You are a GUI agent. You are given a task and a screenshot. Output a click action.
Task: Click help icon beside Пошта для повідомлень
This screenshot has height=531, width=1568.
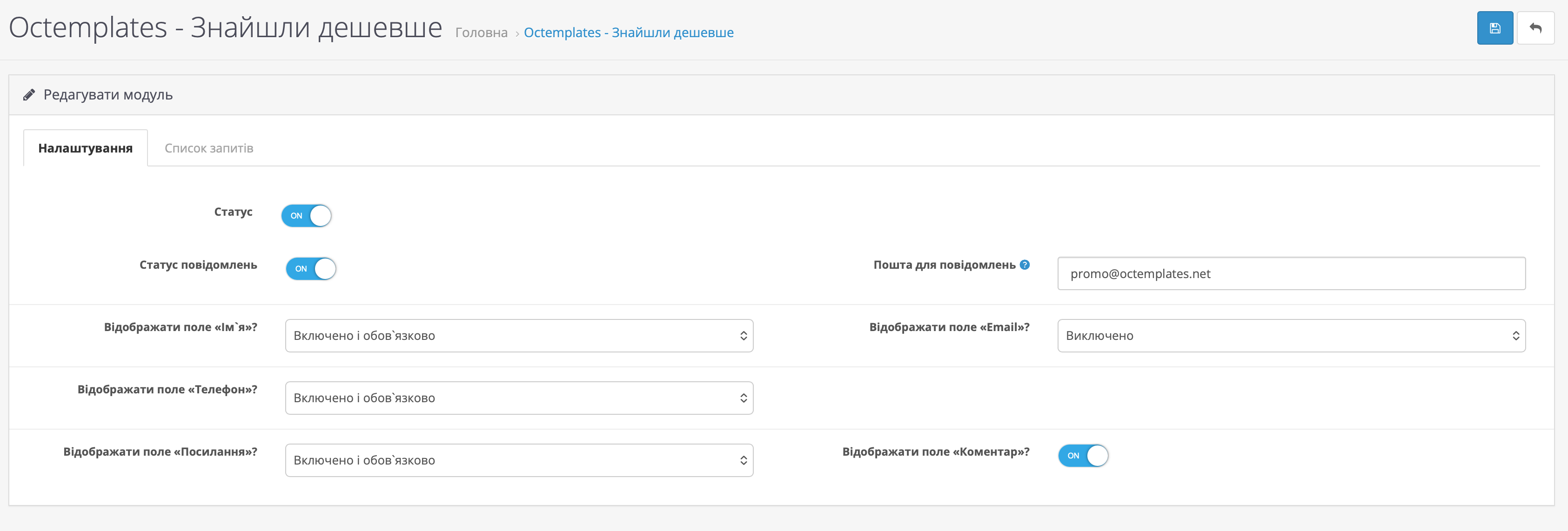[x=1025, y=265]
